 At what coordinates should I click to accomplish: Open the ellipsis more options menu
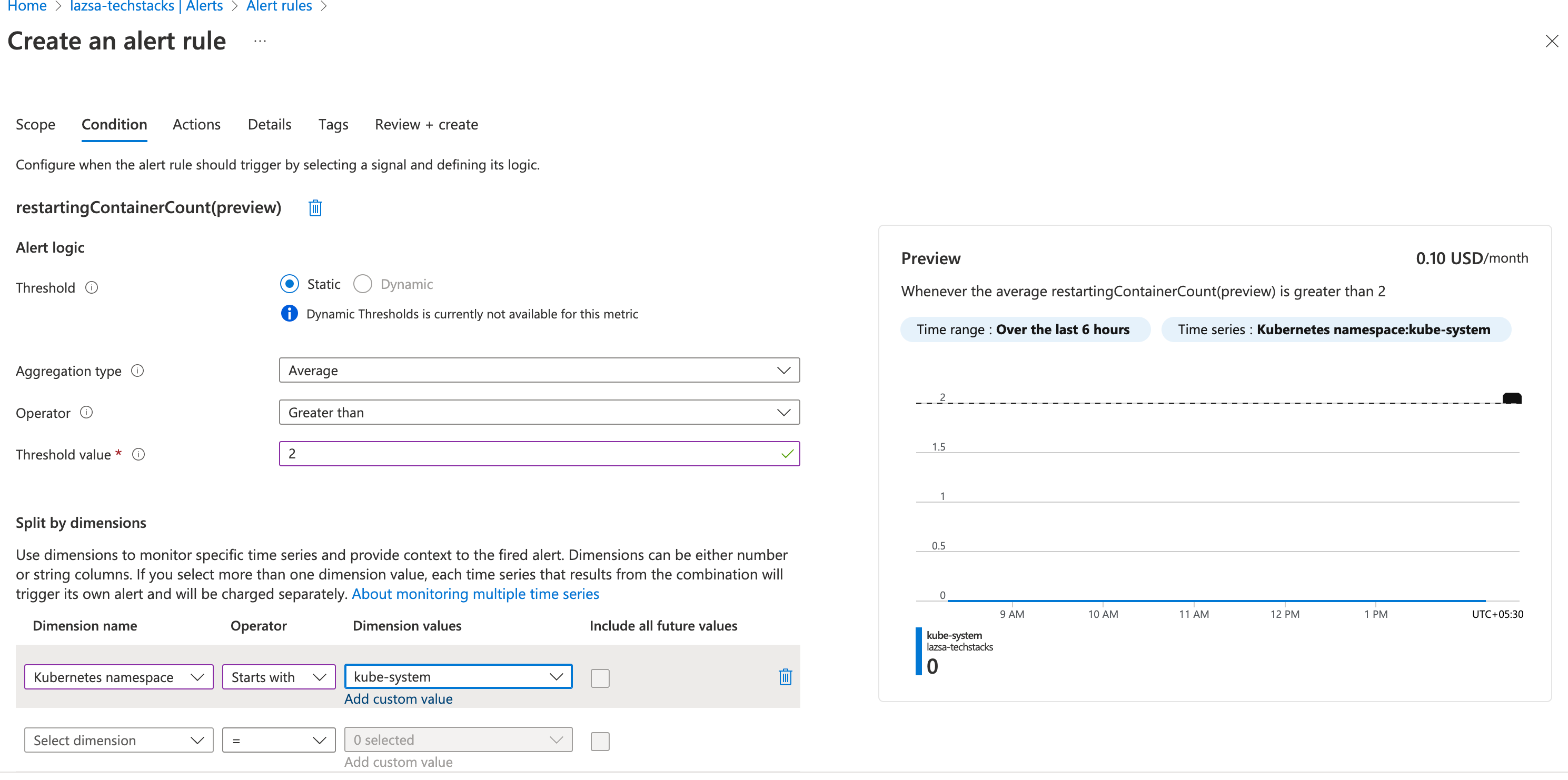(x=260, y=42)
